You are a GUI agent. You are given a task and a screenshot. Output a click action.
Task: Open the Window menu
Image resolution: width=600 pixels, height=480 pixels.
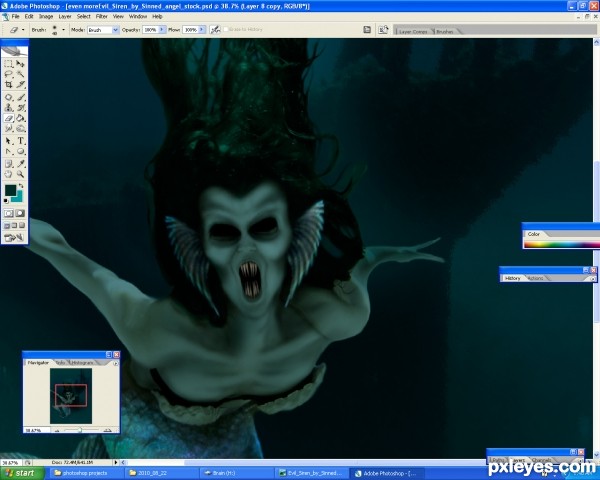click(138, 16)
